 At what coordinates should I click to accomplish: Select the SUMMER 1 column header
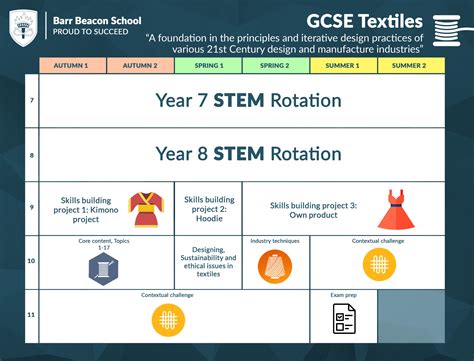(x=344, y=65)
